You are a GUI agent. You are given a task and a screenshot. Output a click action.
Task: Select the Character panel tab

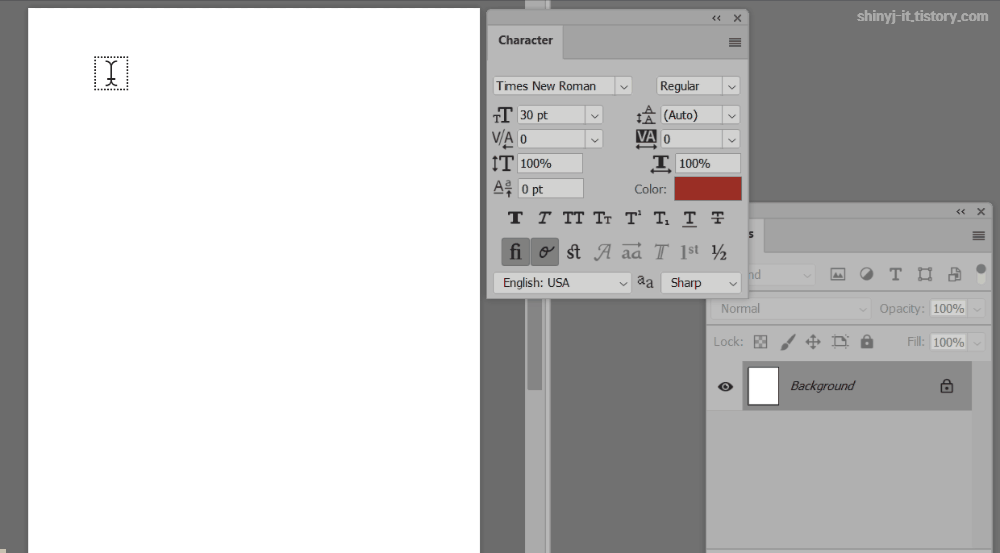pos(526,40)
